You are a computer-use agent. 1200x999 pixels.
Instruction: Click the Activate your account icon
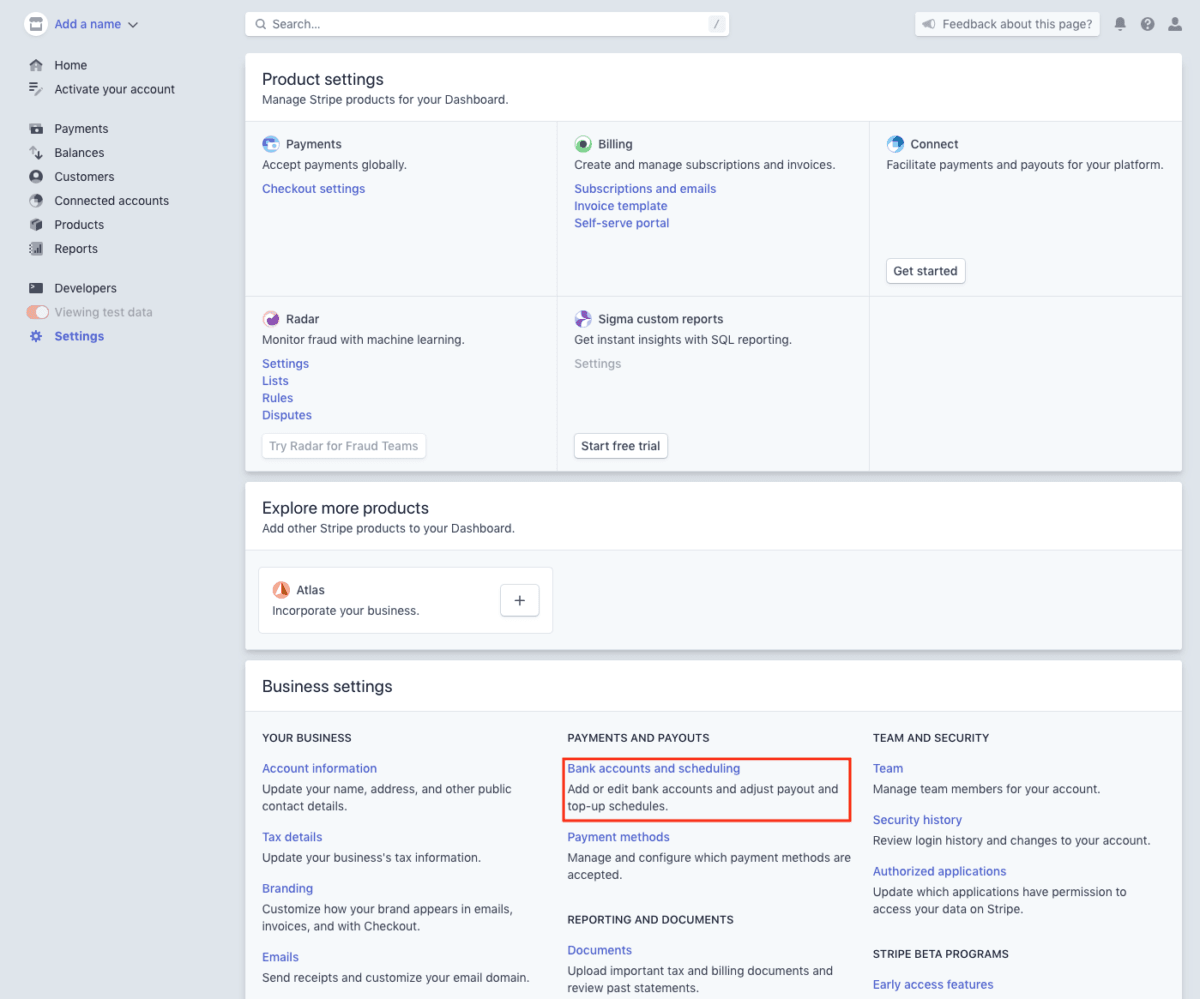36,89
